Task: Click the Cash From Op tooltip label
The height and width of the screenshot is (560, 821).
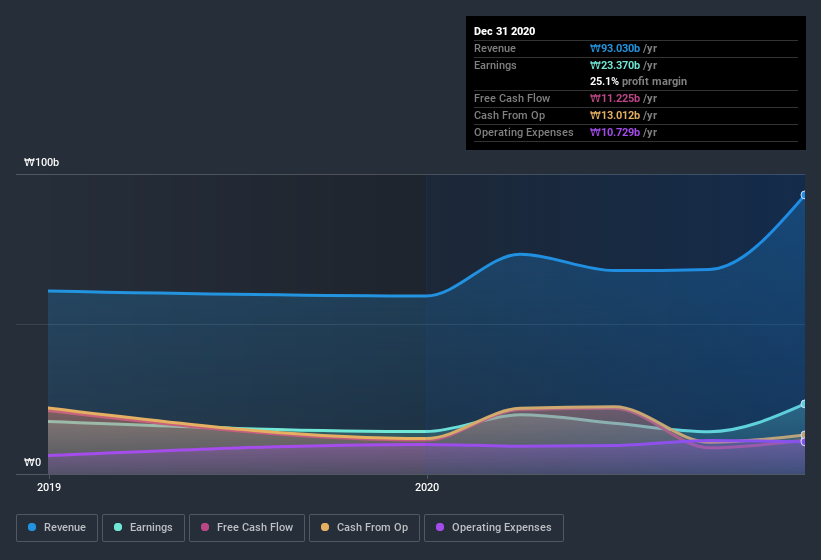Action: point(509,115)
